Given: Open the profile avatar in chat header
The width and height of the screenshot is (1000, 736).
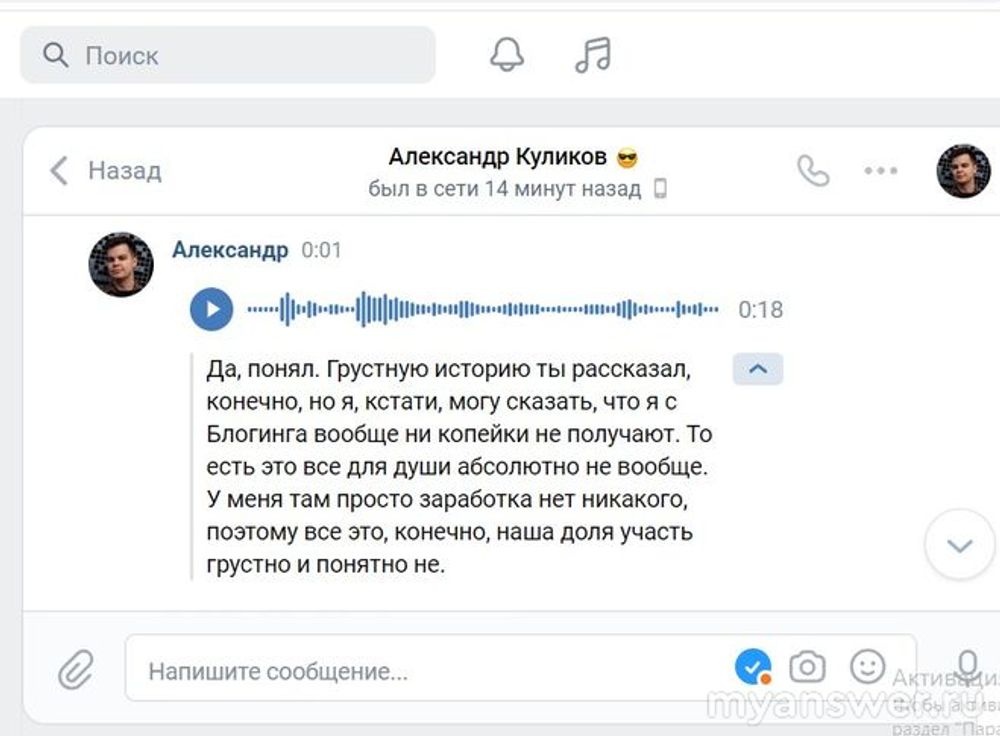Looking at the screenshot, I should click(x=962, y=171).
